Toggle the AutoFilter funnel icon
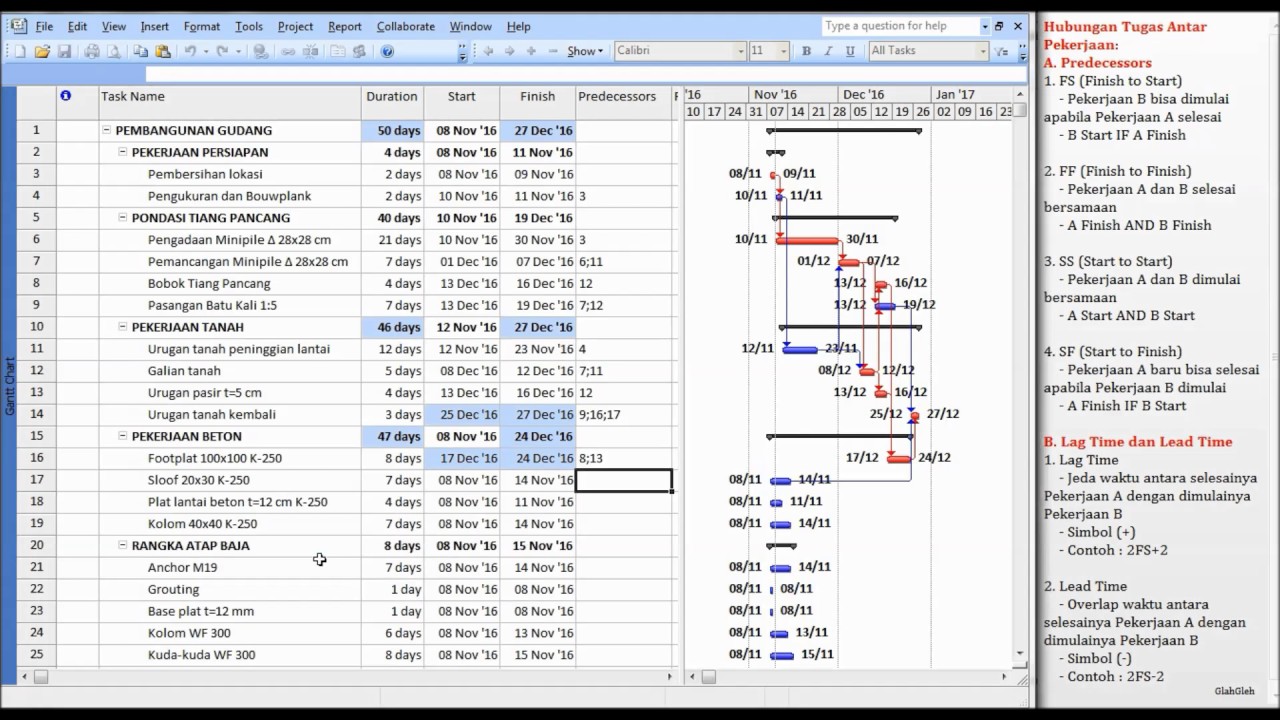 click(x=1002, y=51)
